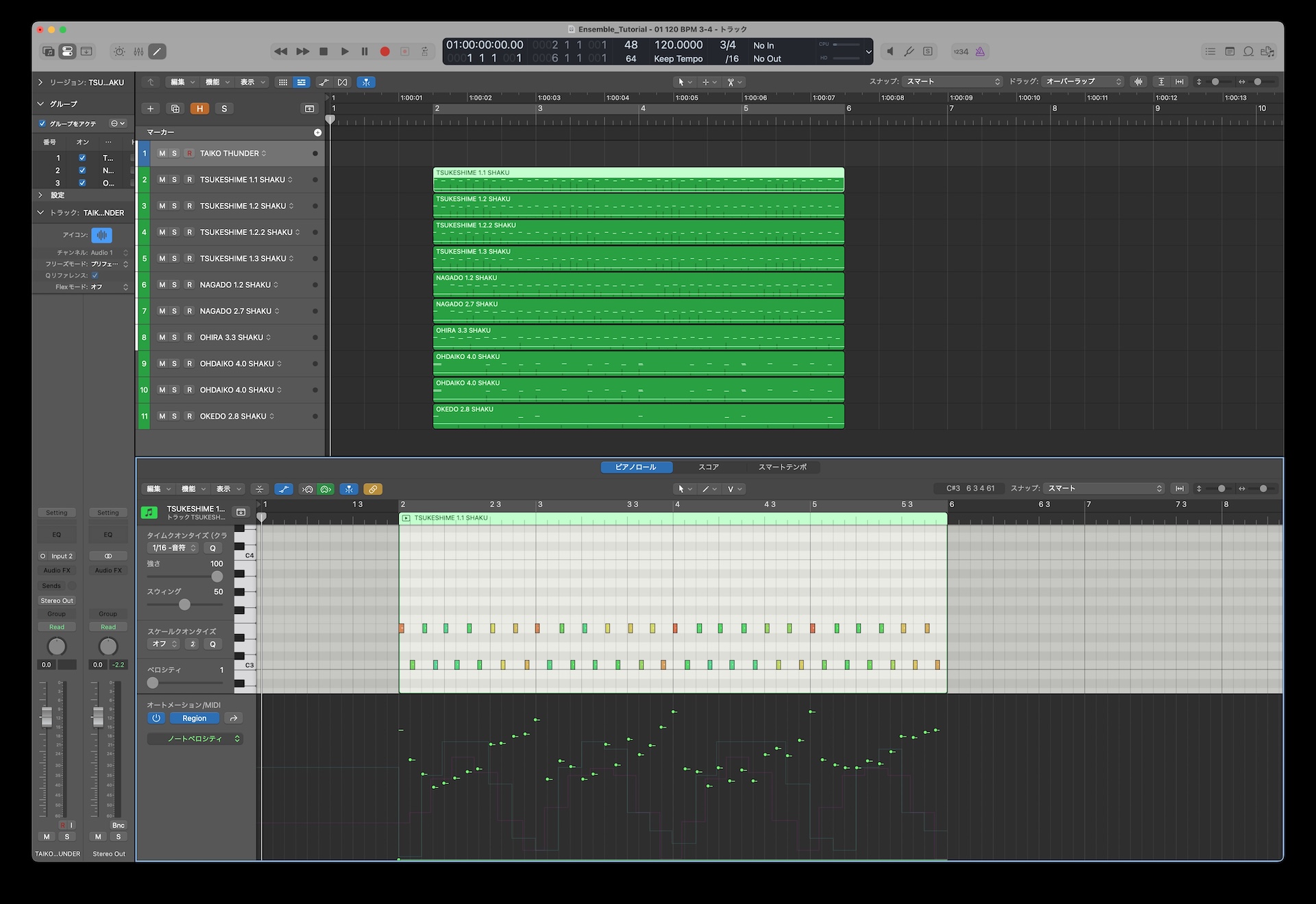Adjust the スウィング (swing) slider
The height and width of the screenshot is (904, 1316).
pos(184,604)
